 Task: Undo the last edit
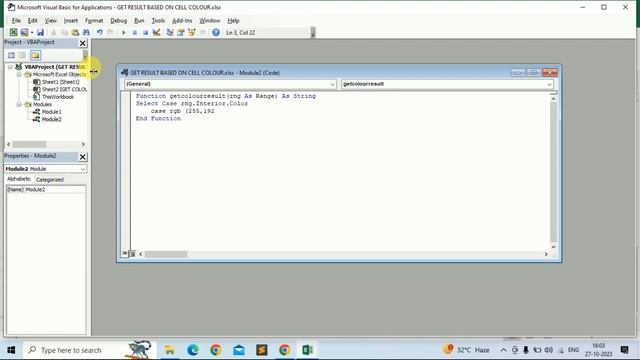tap(99, 32)
